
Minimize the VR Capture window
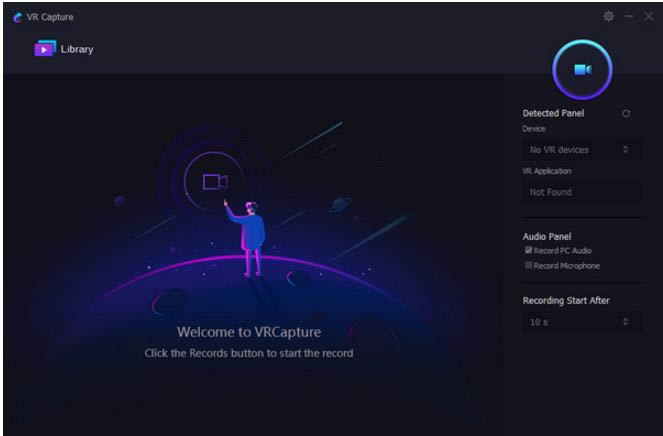[x=629, y=16]
